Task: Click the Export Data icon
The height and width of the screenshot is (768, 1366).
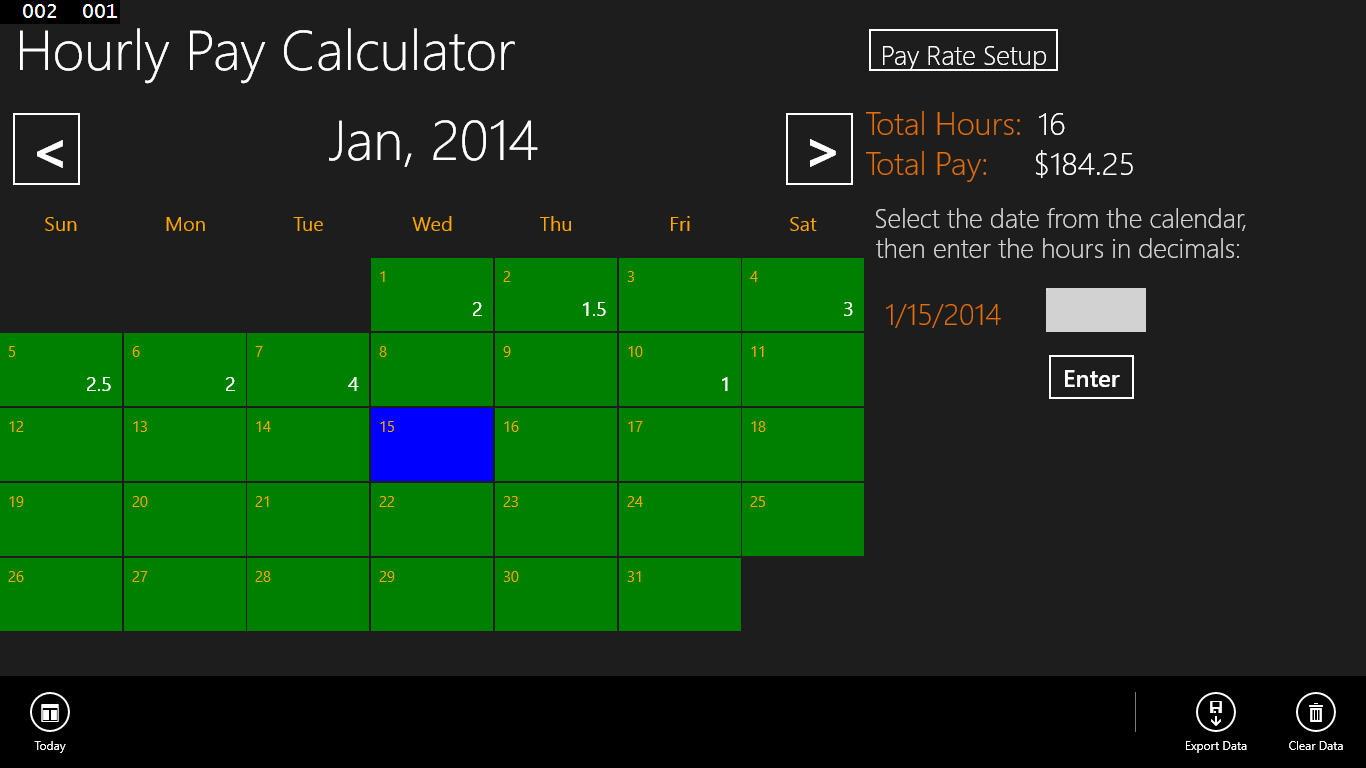Action: pos(1215,713)
